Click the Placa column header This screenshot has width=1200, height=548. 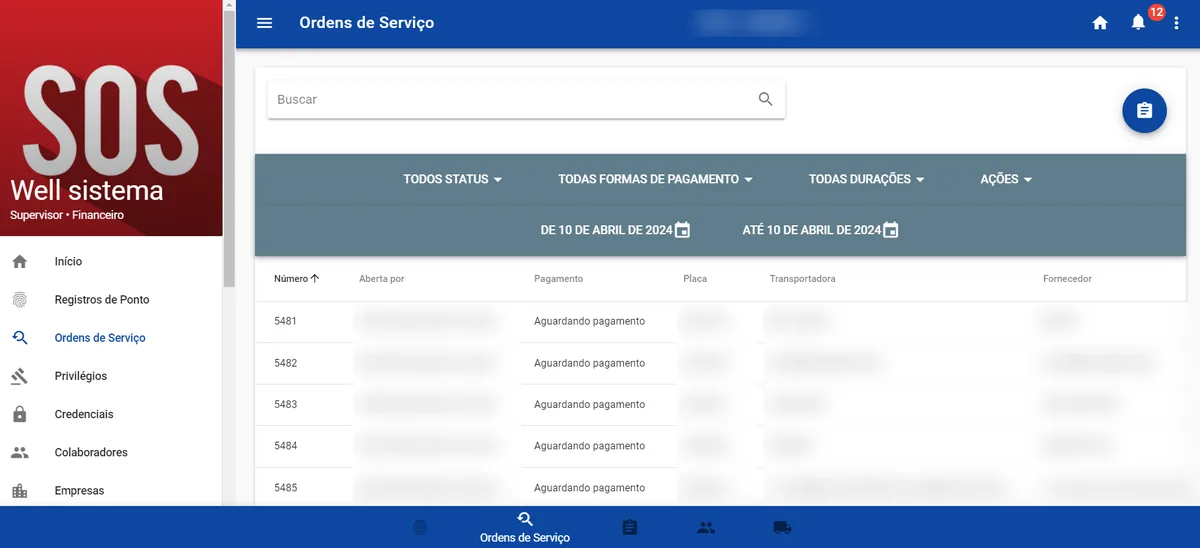695,279
